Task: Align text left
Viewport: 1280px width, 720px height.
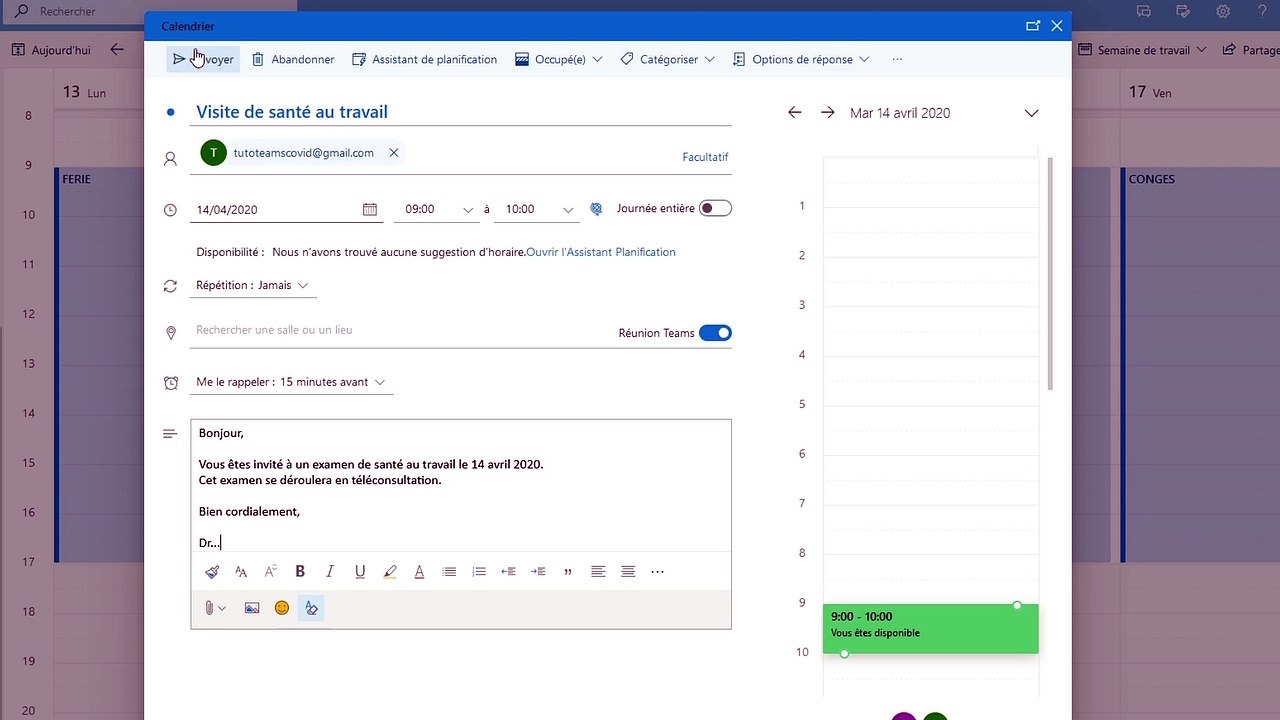Action: pyautogui.click(x=598, y=572)
